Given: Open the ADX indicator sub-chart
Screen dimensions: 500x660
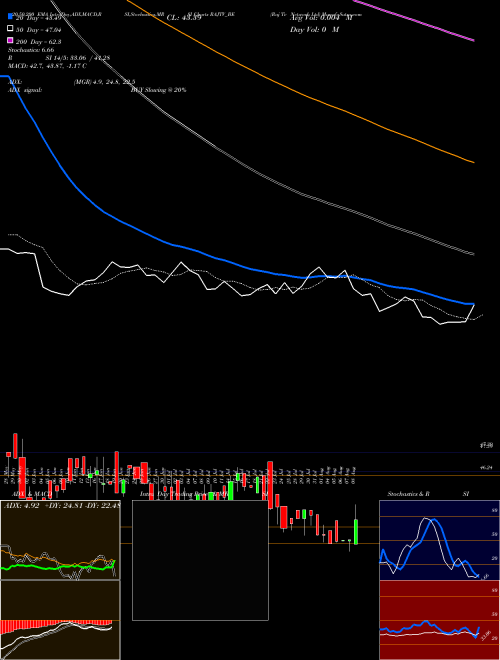Looking at the screenshot, I should (60, 540).
